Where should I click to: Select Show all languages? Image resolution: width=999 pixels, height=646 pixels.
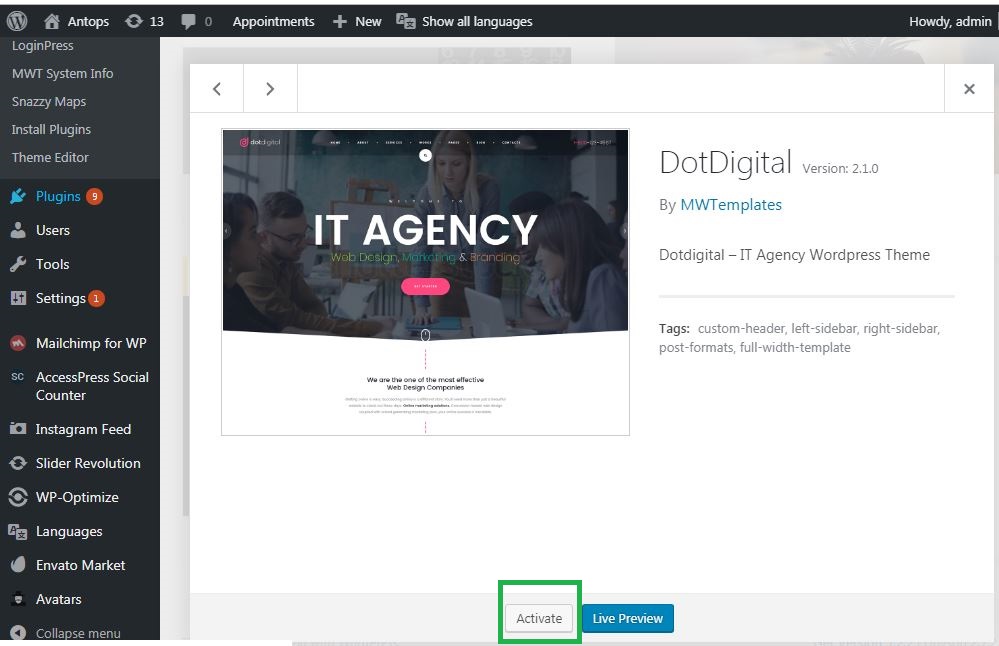tap(477, 22)
